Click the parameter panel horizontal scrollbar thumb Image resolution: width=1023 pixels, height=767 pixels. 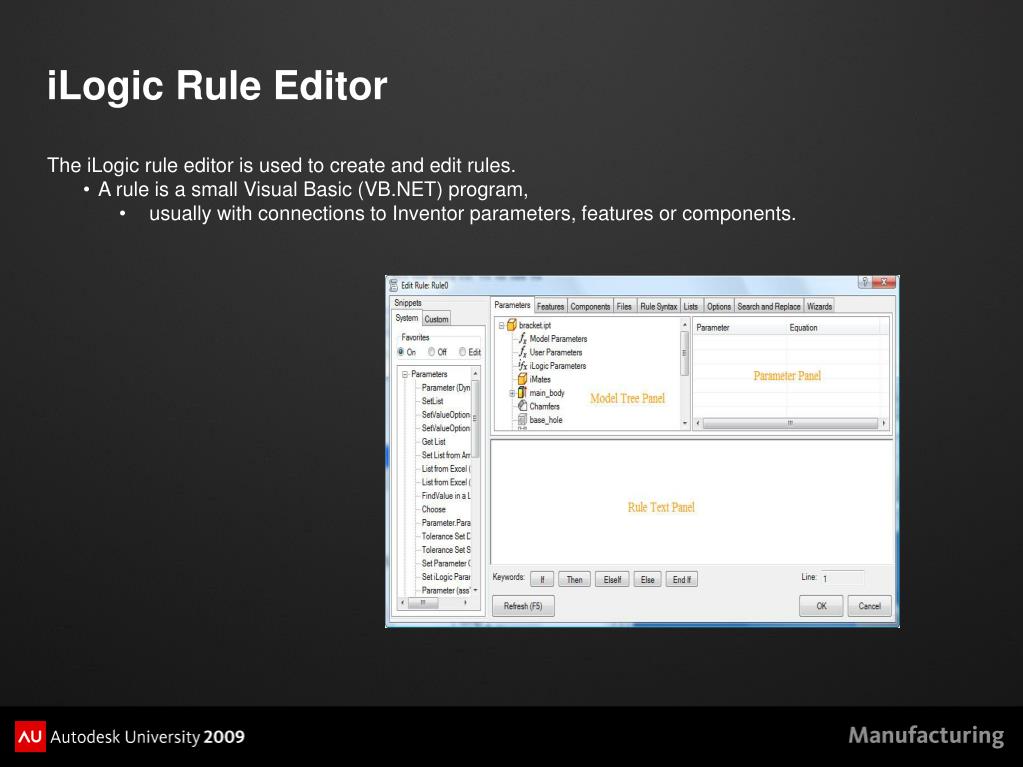[x=790, y=423]
